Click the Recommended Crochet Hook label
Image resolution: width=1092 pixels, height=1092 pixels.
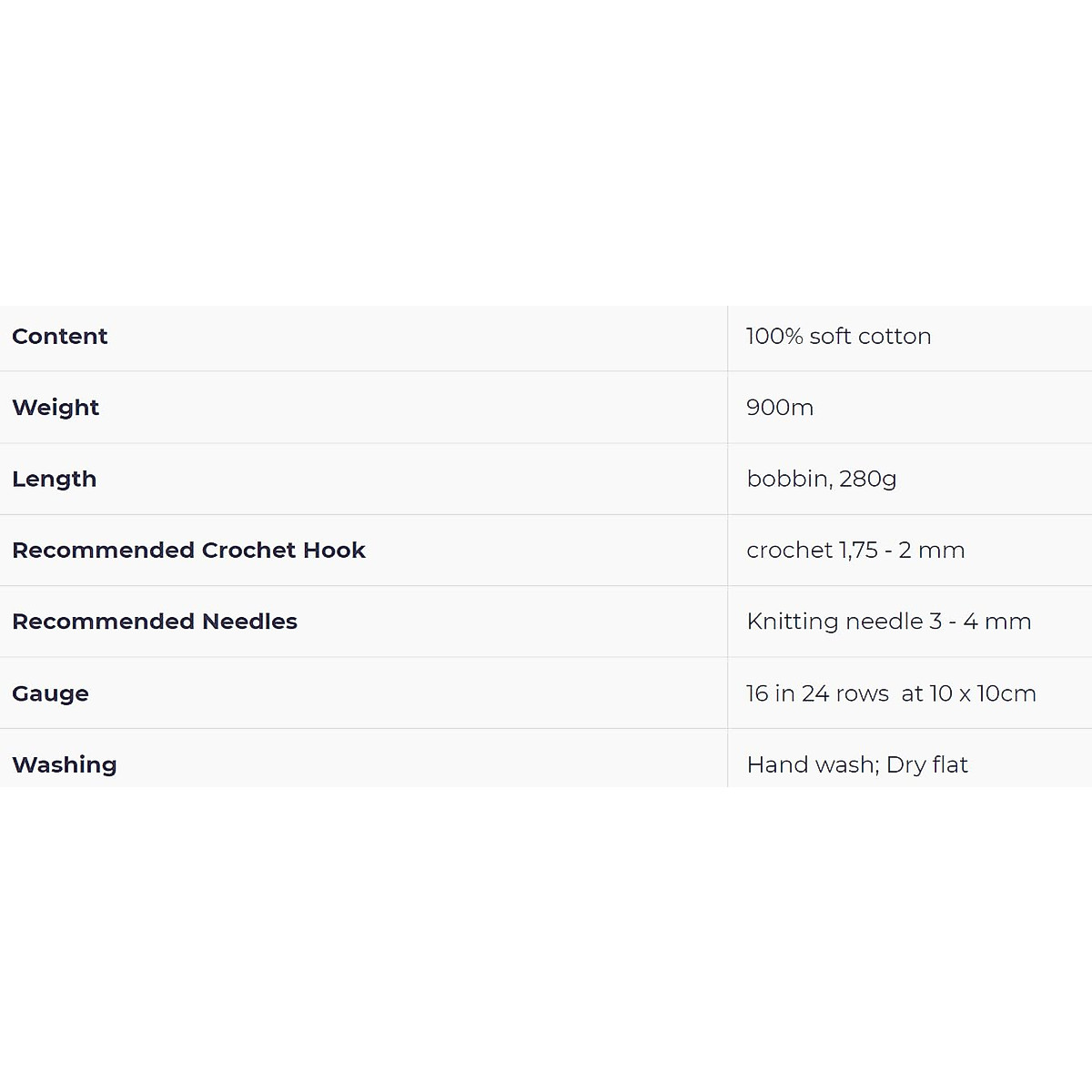(x=188, y=551)
